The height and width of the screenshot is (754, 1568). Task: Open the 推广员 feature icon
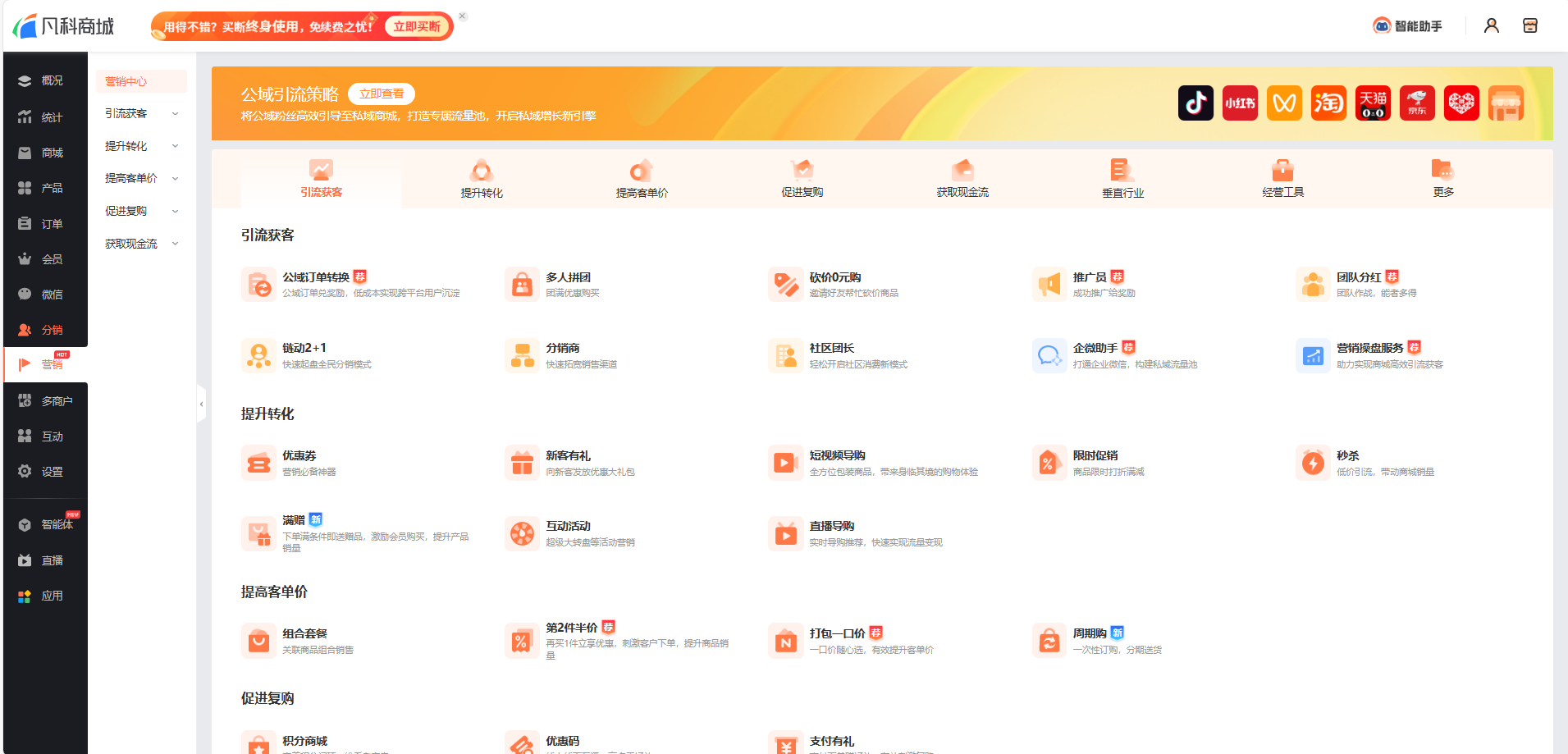[x=1049, y=285]
